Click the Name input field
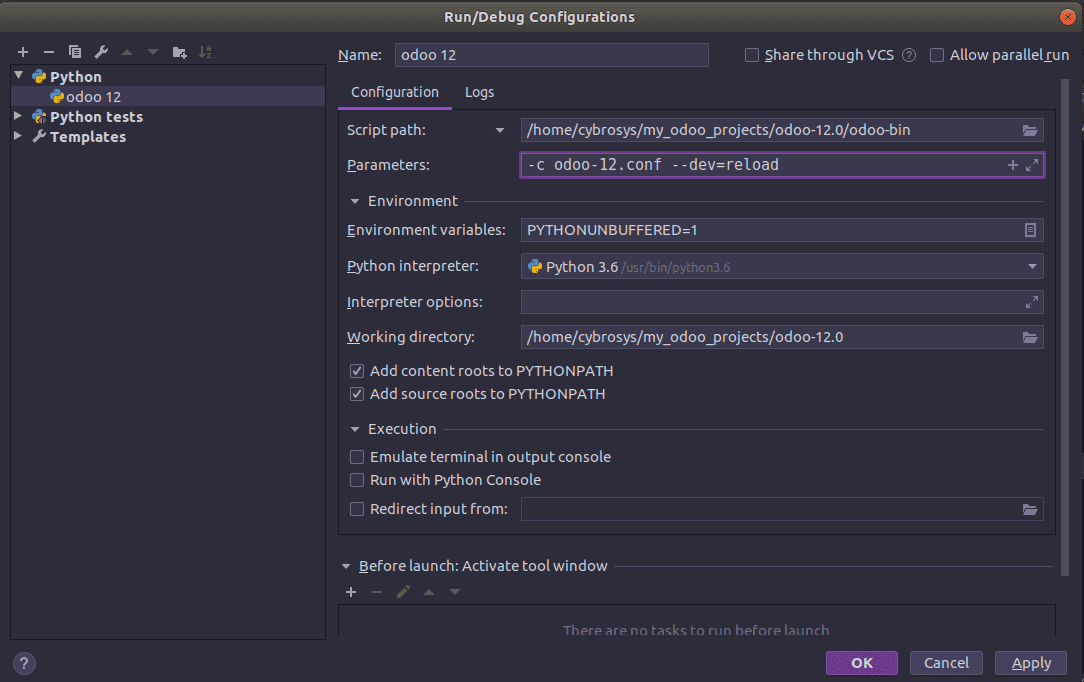1084x682 pixels. click(x=552, y=55)
